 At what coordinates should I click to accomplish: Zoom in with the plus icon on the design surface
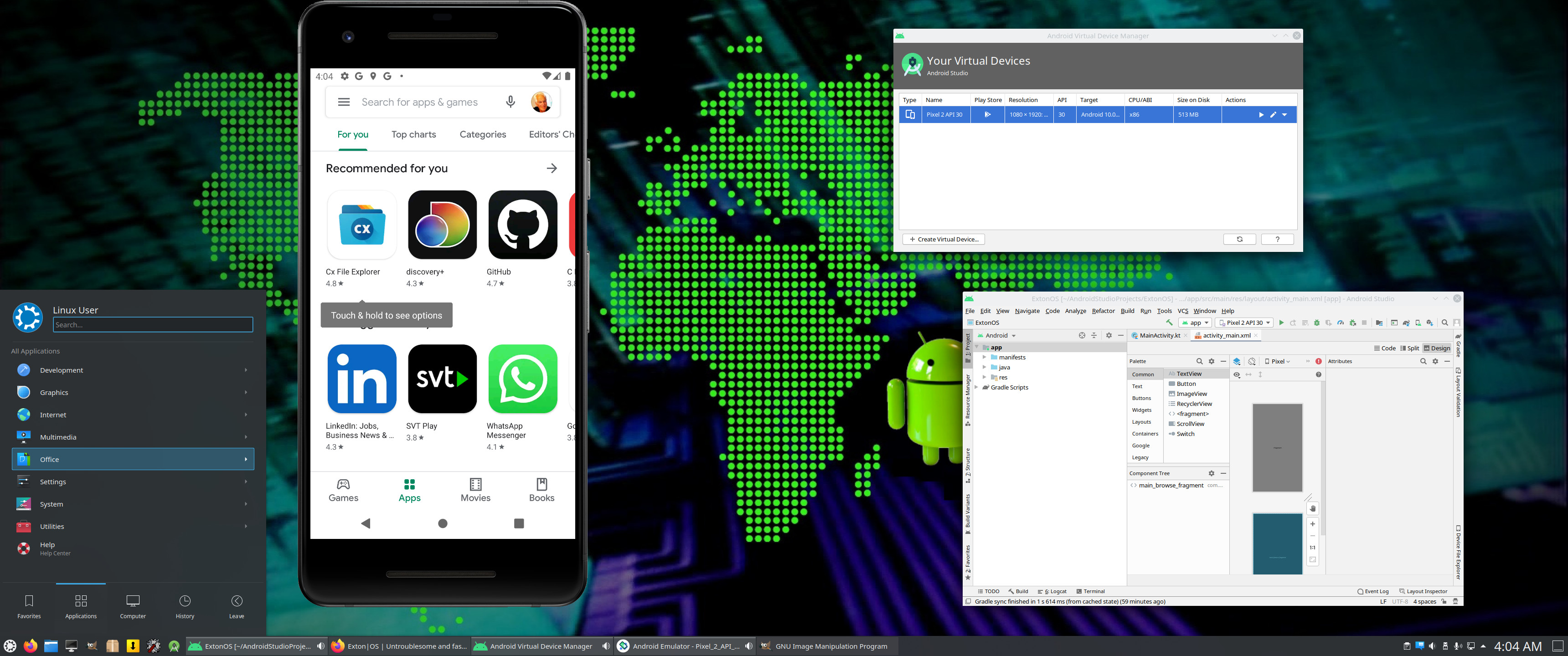coord(1312,524)
